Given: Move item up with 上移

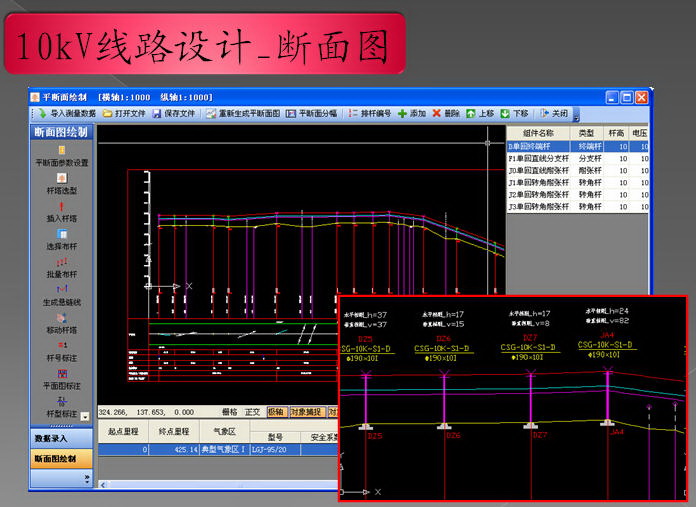Looking at the screenshot, I should point(480,114).
